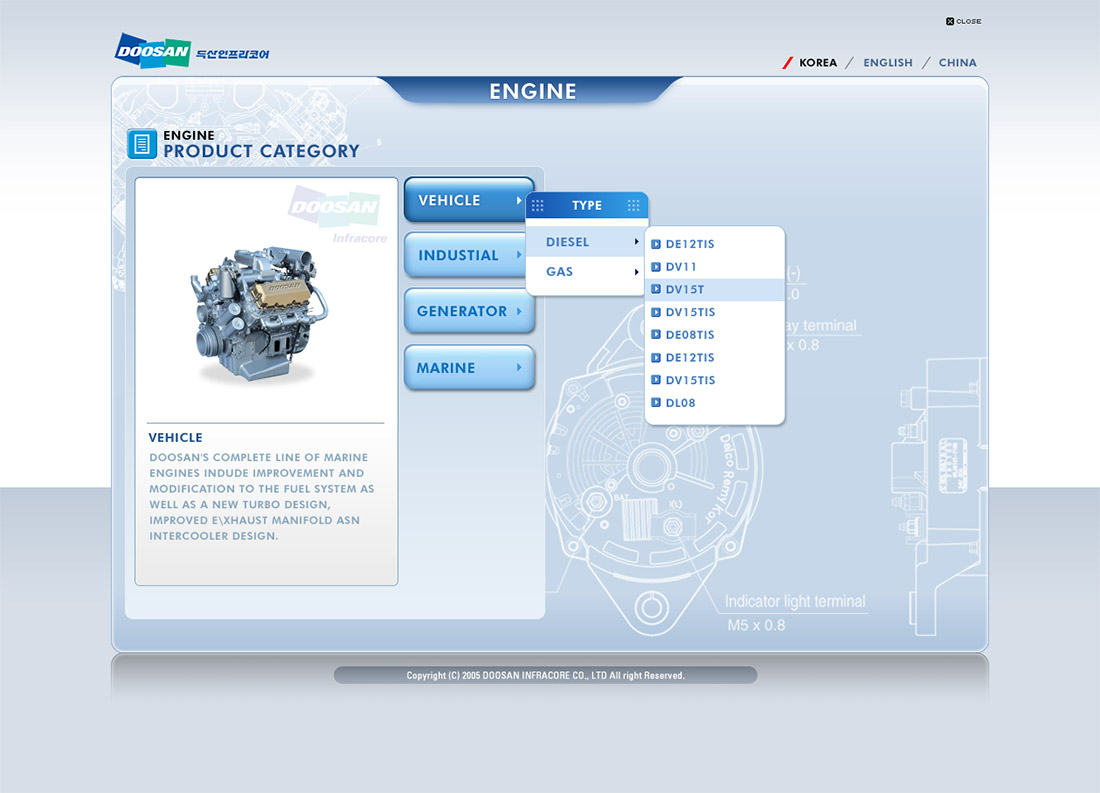The height and width of the screenshot is (793, 1100).
Task: Switch language to ENGLISH
Action: point(887,62)
